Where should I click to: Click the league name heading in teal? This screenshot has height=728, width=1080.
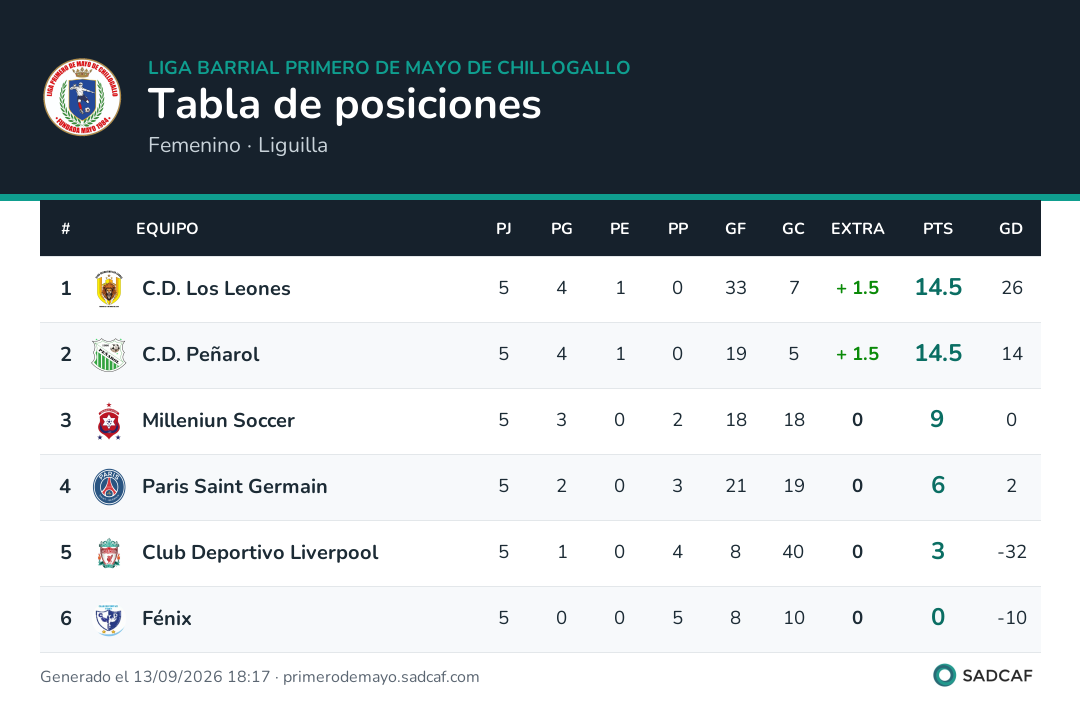pos(389,67)
